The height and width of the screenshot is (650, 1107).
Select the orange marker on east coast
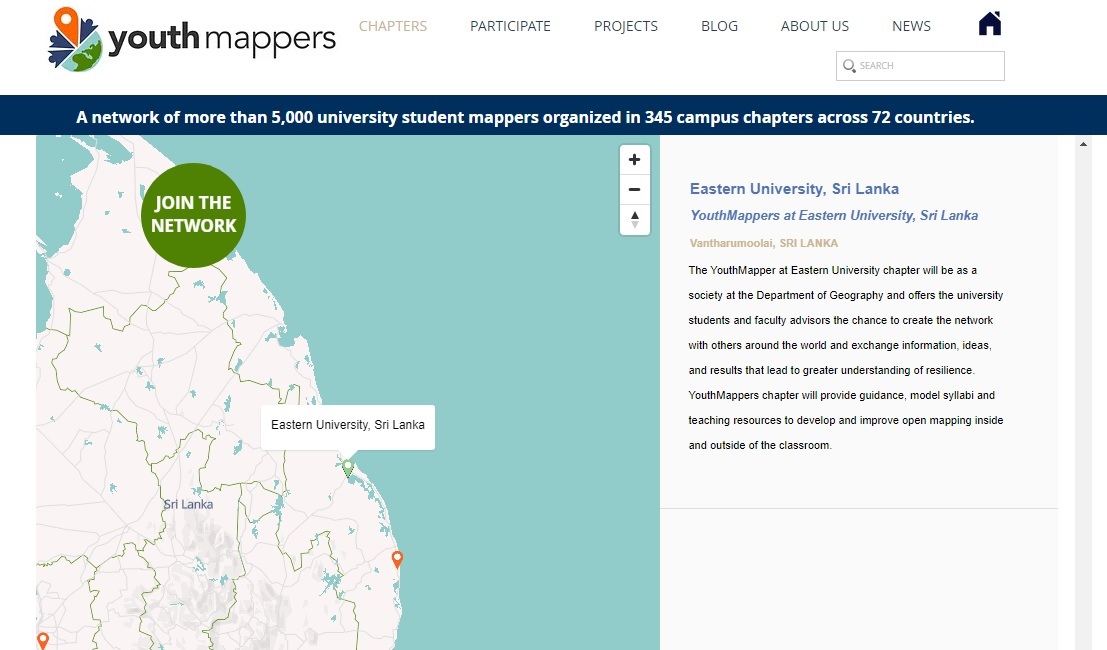click(x=397, y=559)
